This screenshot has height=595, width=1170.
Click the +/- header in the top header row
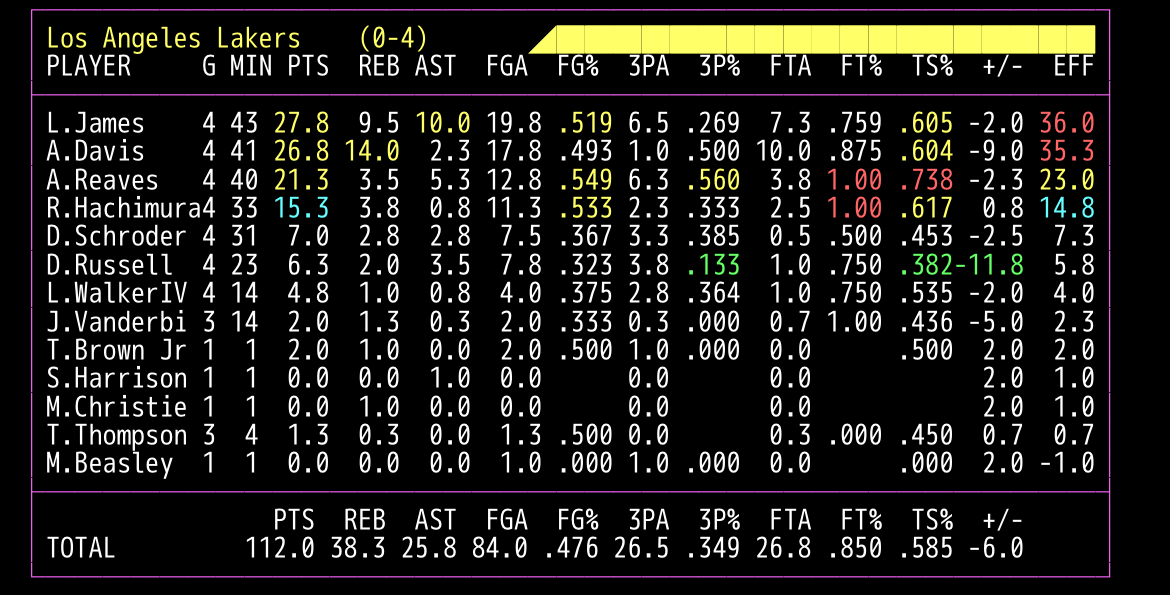coord(1003,66)
